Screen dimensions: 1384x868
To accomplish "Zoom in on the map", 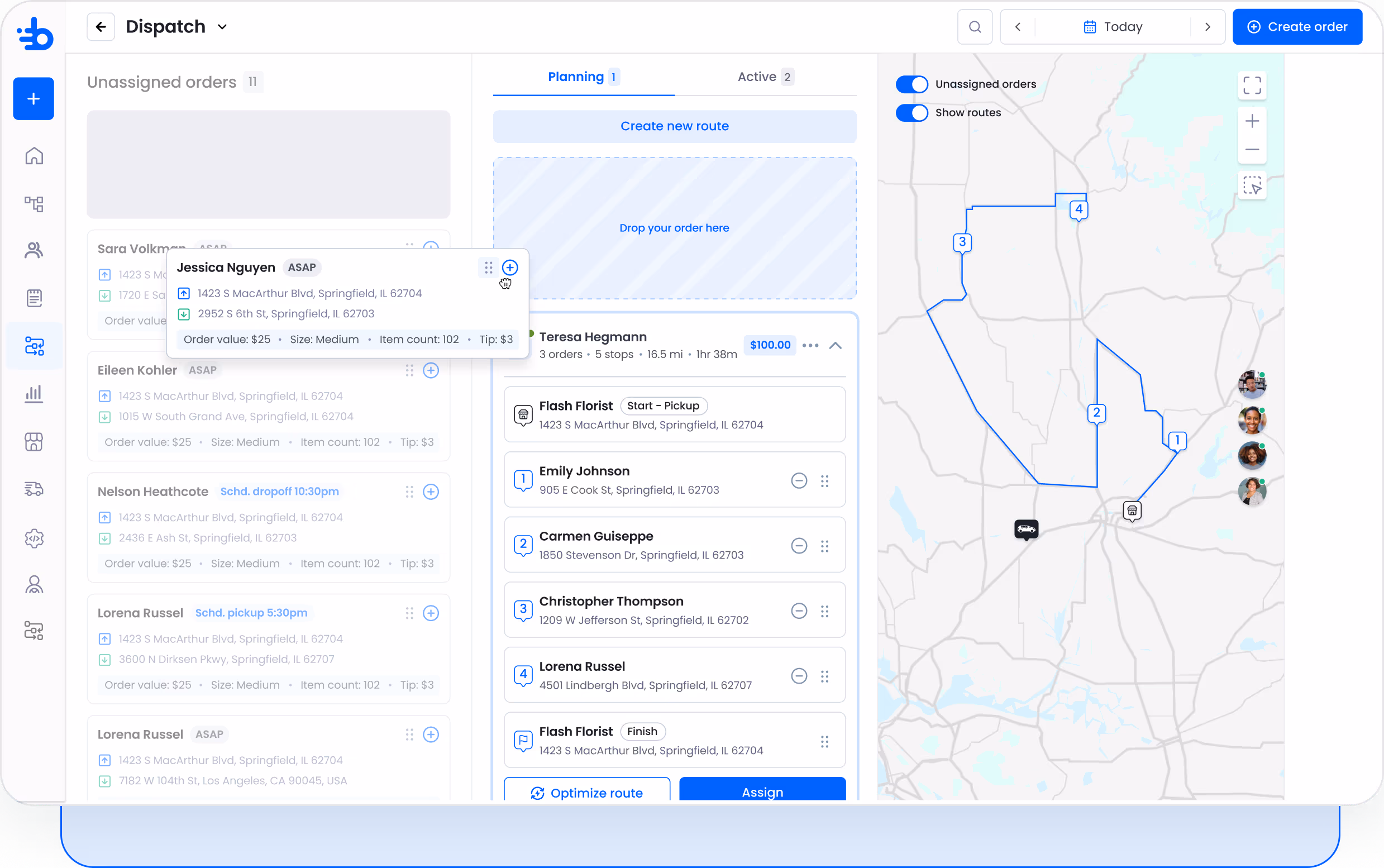I will pos(1252,121).
